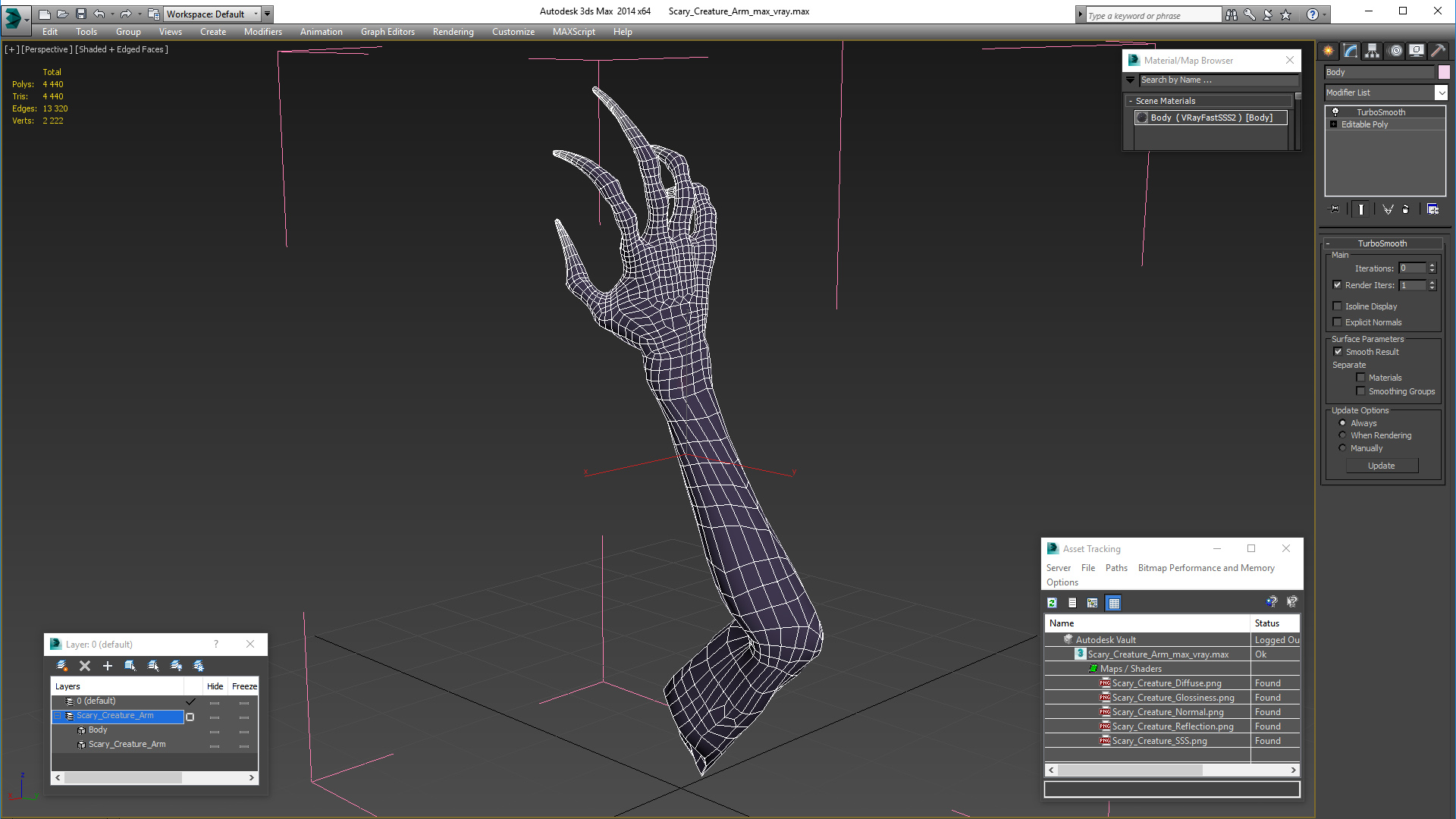Open the Utilities hammer panel tab
Image resolution: width=1456 pixels, height=819 pixels.
[1438, 51]
